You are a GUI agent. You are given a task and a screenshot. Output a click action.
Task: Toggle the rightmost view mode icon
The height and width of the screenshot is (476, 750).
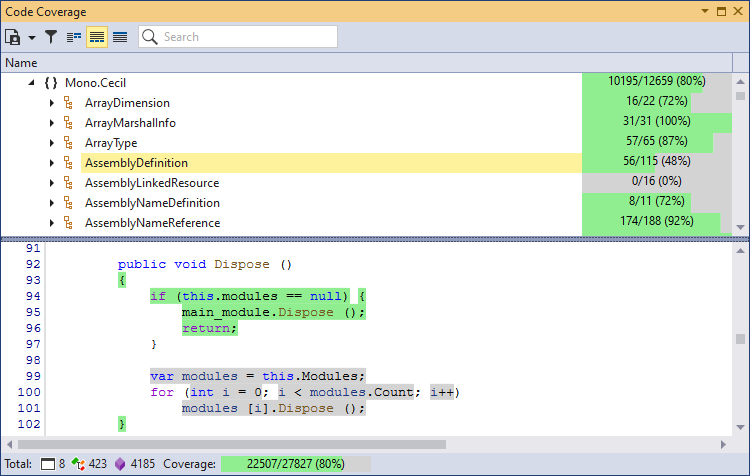(x=120, y=37)
